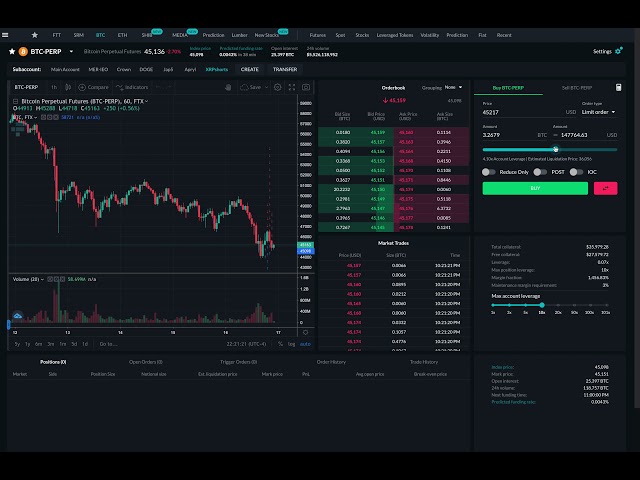This screenshot has height=480, width=640.
Task: Open the candlestick chart style icon
Action: click(68, 87)
